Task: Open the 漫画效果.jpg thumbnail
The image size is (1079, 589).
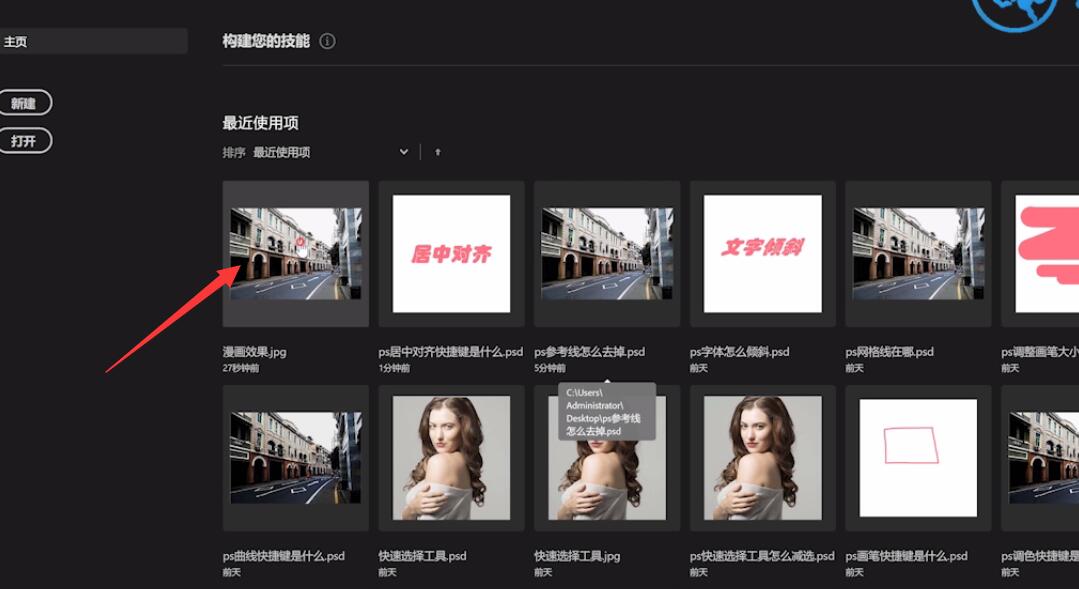Action: [x=296, y=254]
